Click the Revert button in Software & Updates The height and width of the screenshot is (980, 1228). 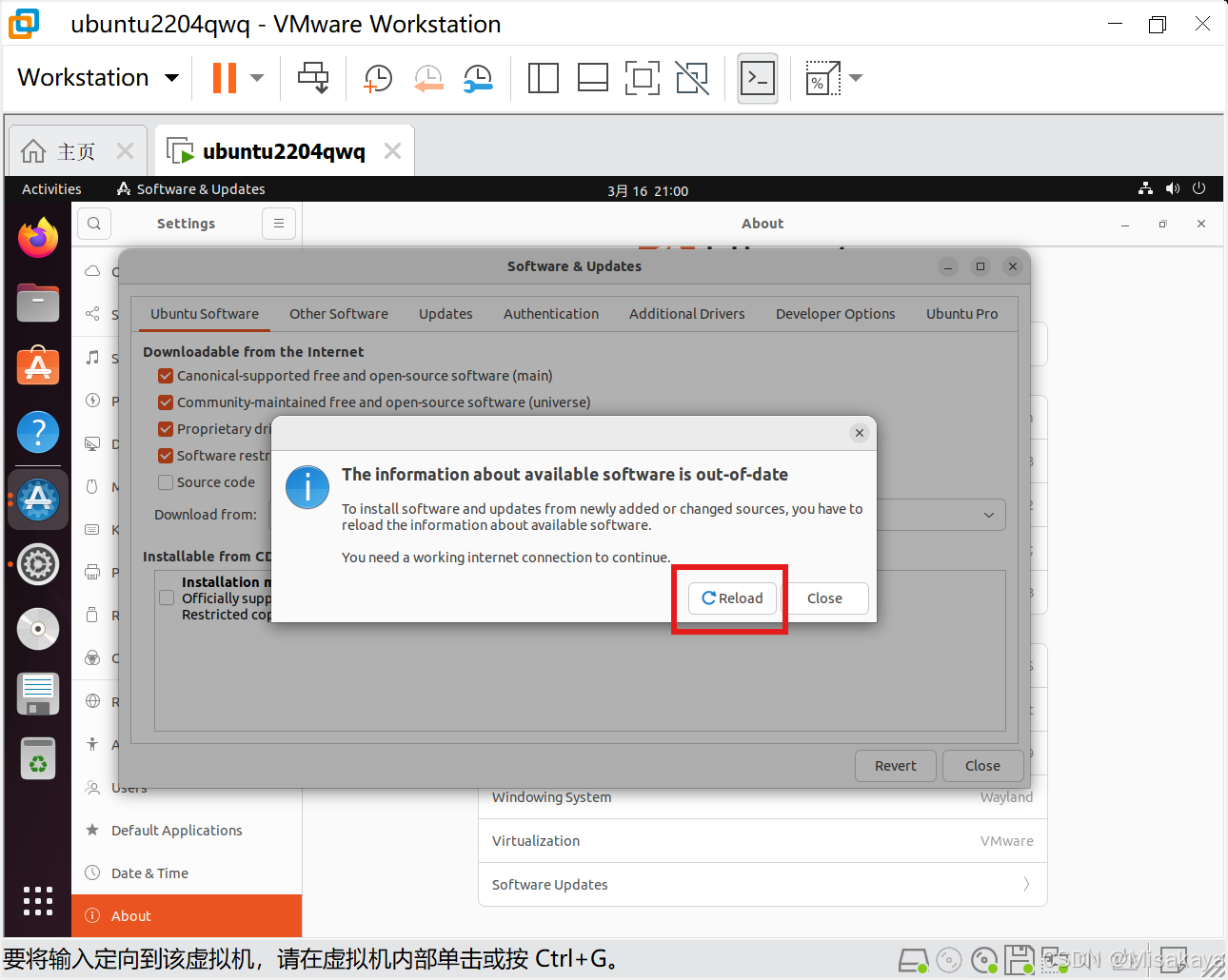tap(895, 766)
